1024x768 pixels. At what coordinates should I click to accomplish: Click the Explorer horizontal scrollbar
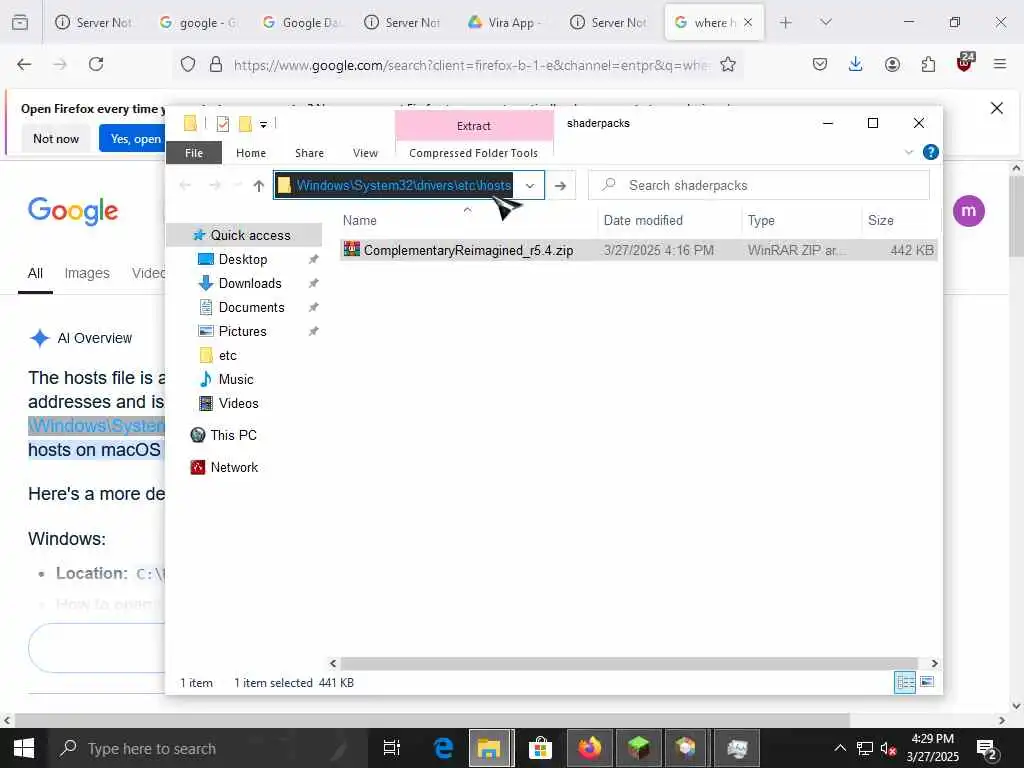628,664
